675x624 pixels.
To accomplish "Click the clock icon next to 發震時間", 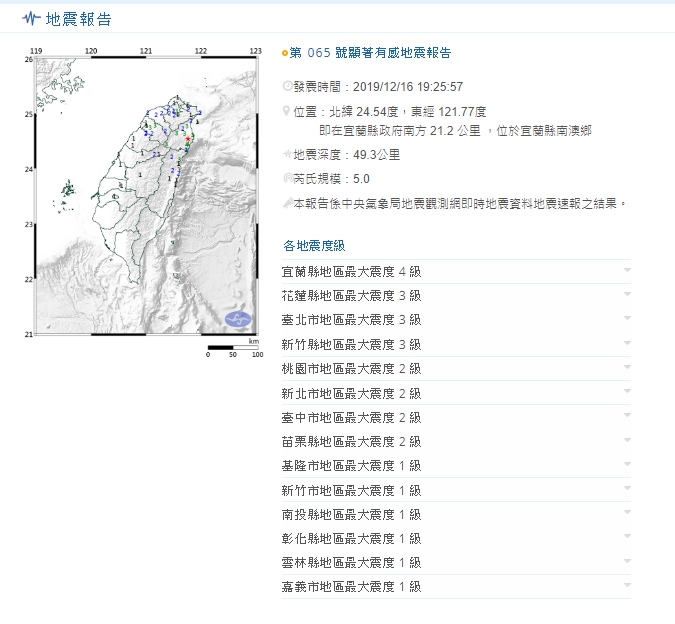I will click(288, 87).
